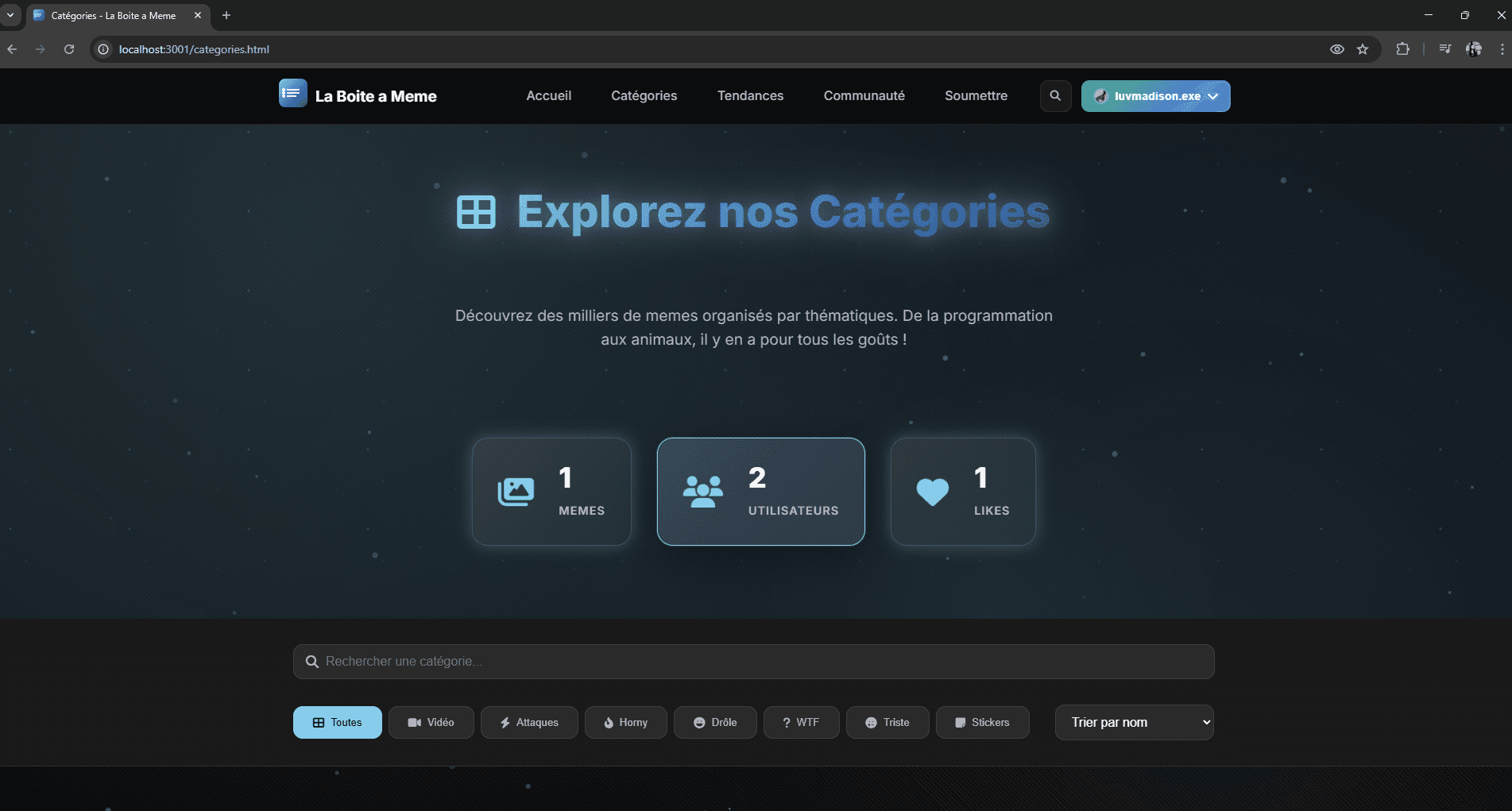
Task: Bookmark this page with the star icon
Action: [x=1363, y=49]
